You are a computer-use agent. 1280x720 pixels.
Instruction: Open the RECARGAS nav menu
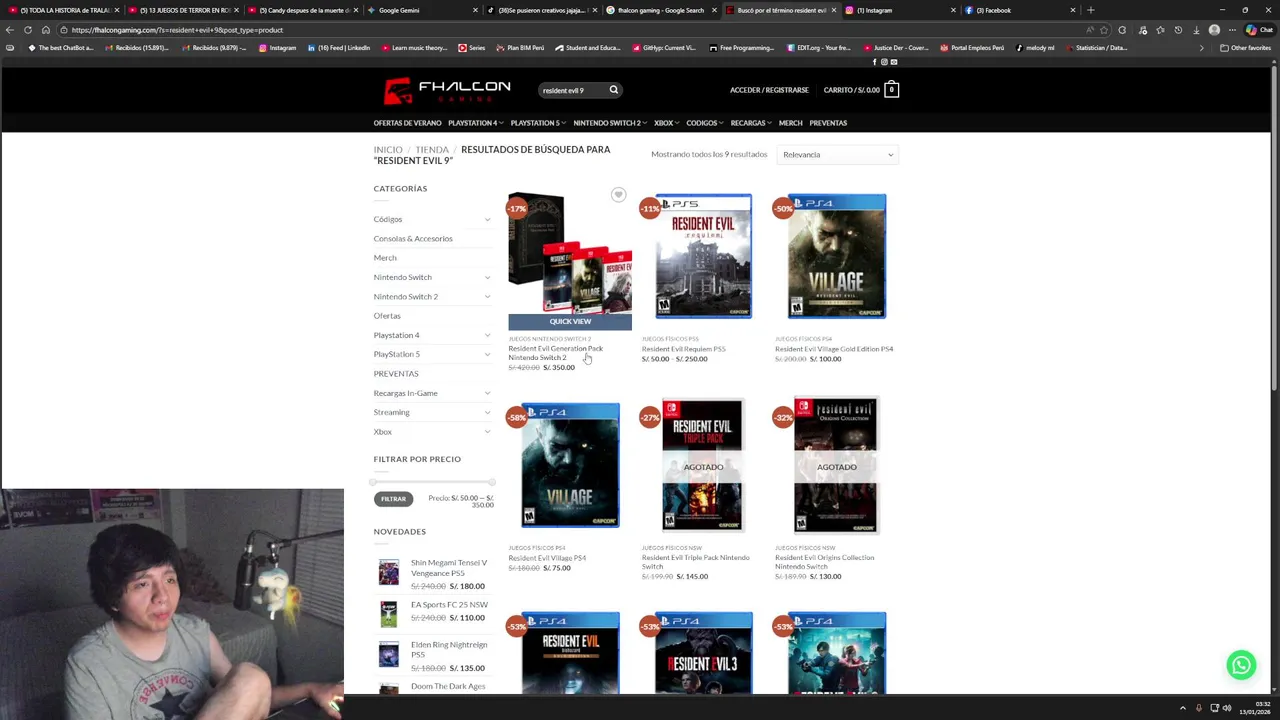[x=751, y=123]
